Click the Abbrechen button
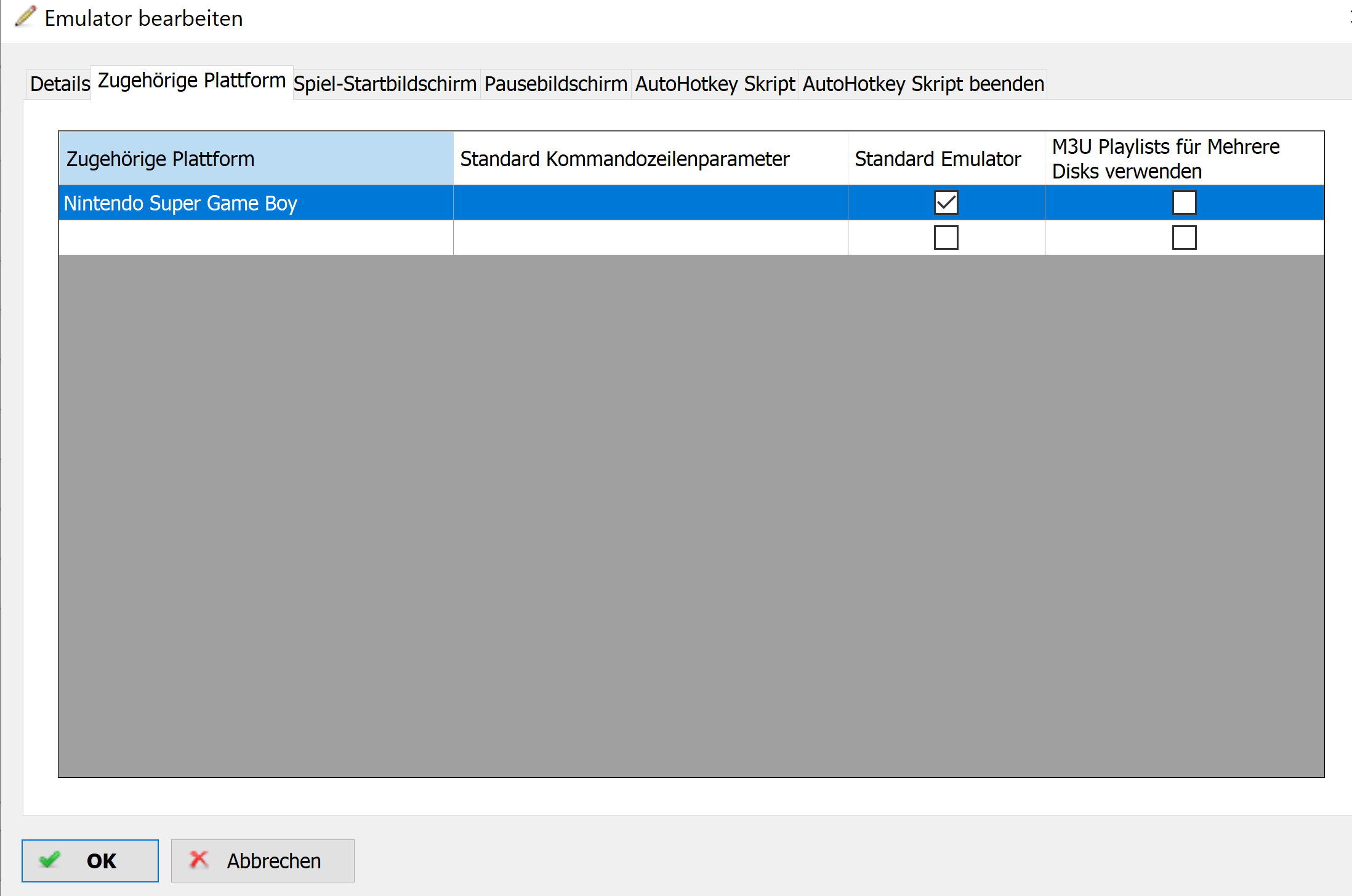The width and height of the screenshot is (1352, 896). coord(262,860)
